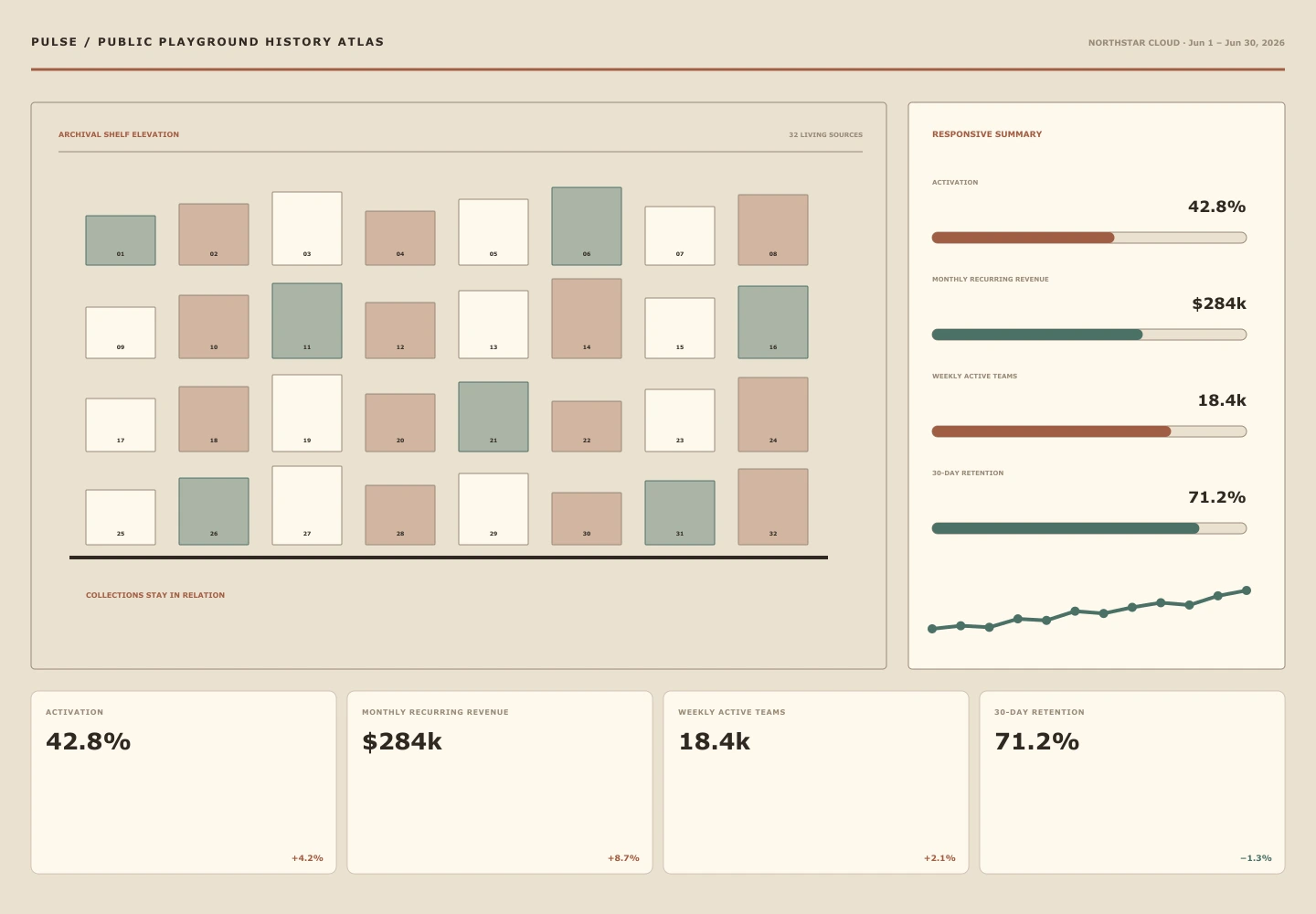This screenshot has width=1316, height=914.
Task: Choose shelf tile 14
Action: (587, 319)
